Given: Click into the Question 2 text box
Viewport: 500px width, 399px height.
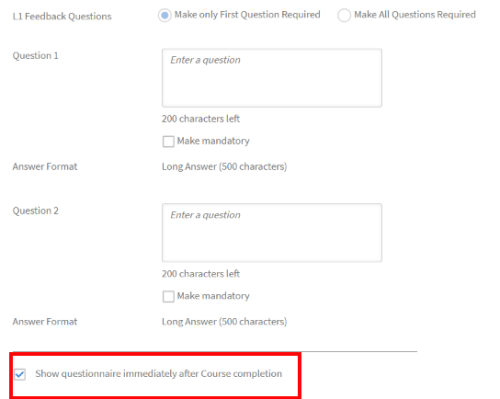Looking at the screenshot, I should point(272,233).
